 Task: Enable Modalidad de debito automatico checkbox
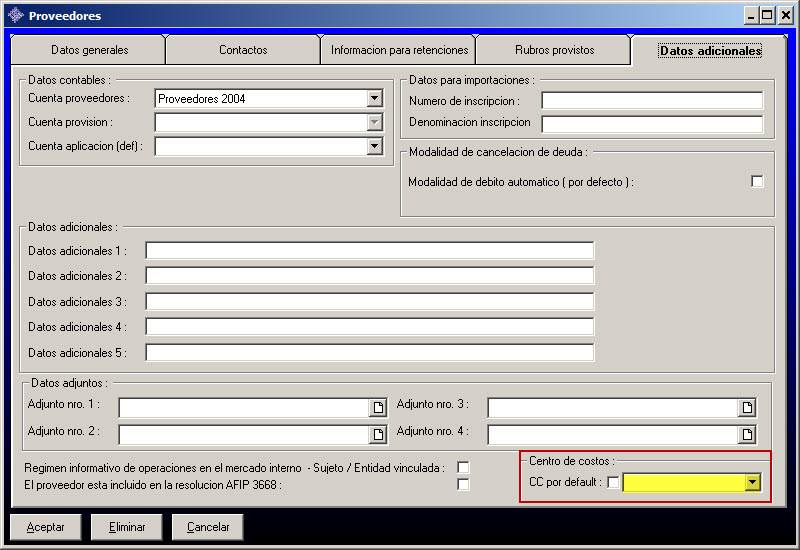(x=757, y=182)
